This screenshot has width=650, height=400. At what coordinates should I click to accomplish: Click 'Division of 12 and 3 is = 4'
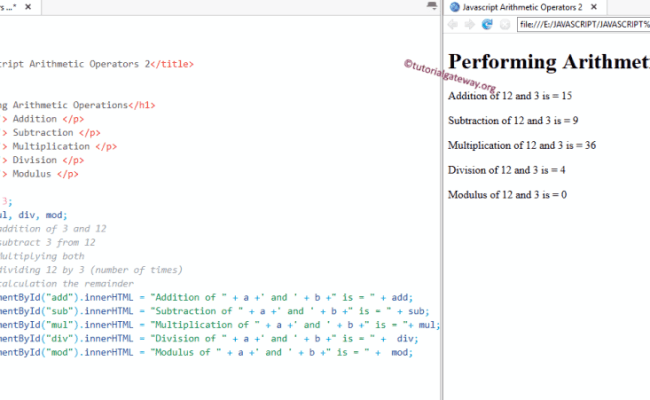[507, 170]
